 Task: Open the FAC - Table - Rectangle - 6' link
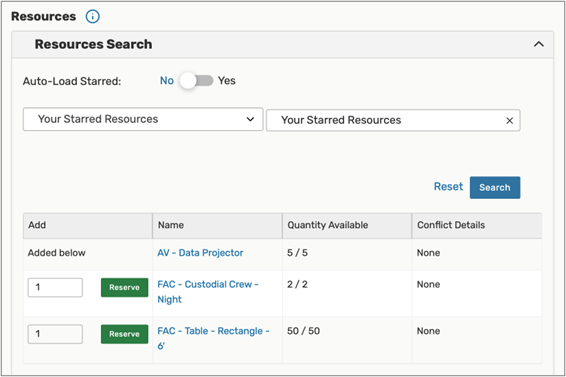(x=213, y=338)
